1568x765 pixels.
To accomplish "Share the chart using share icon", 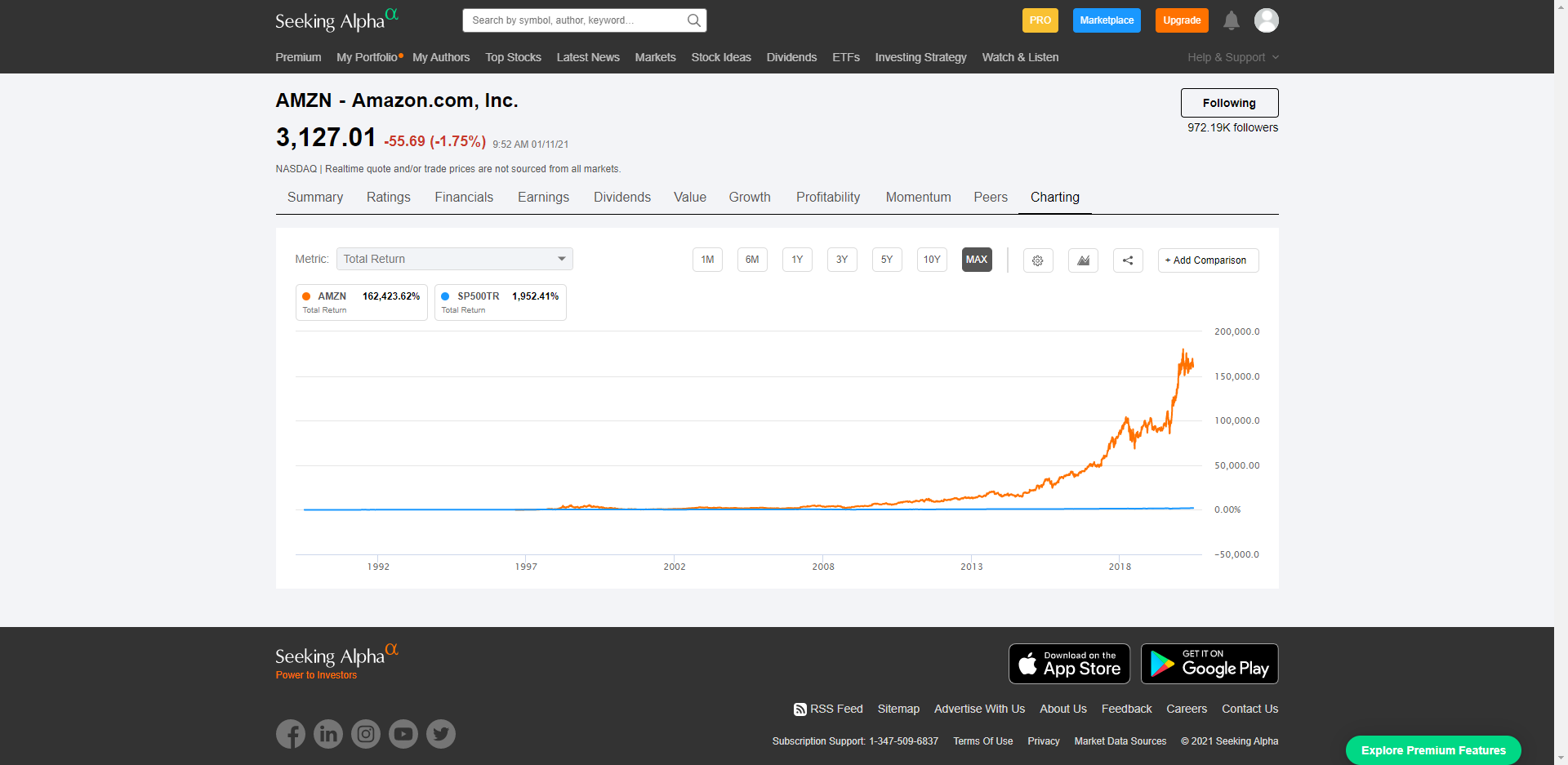I will point(1128,260).
